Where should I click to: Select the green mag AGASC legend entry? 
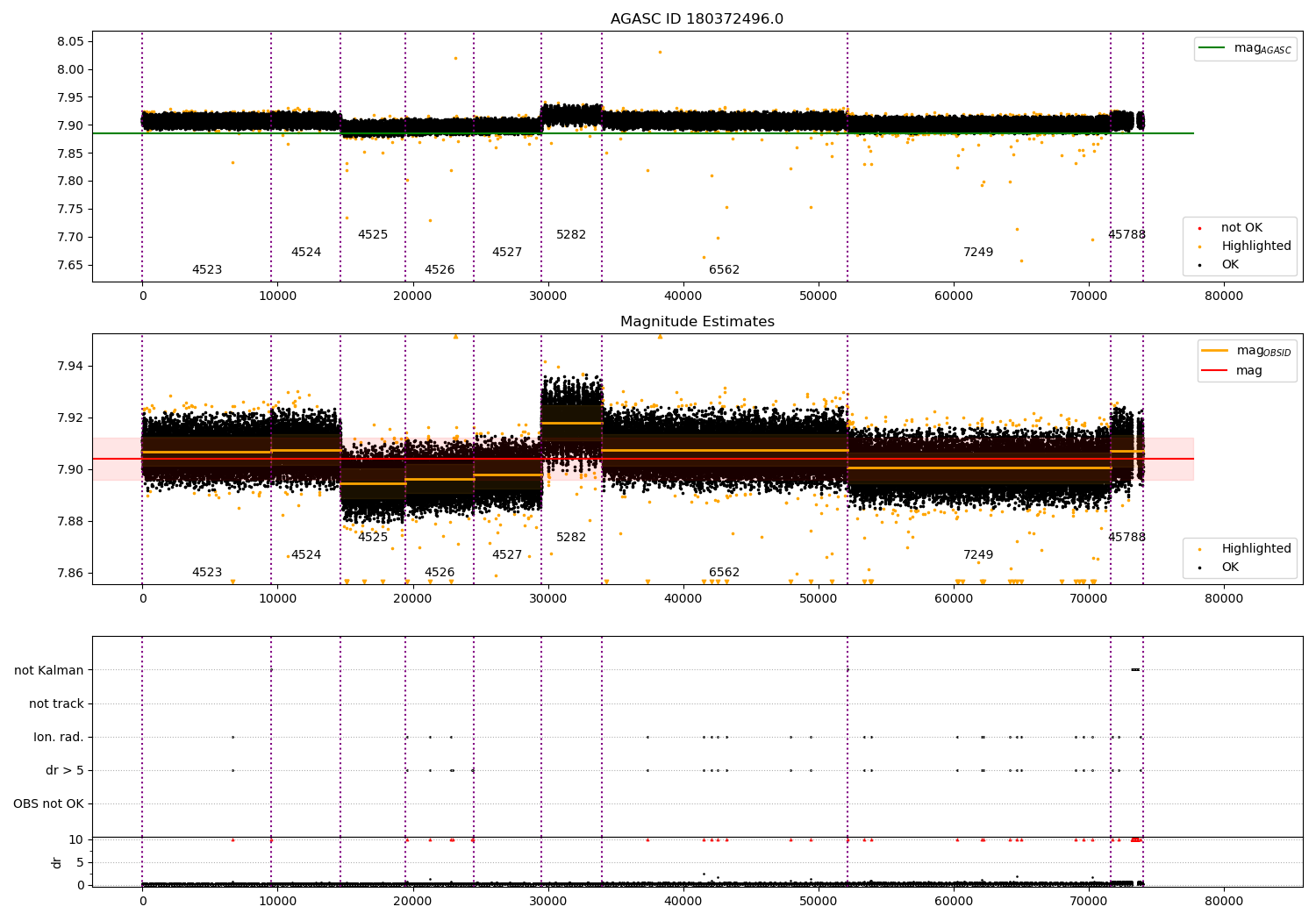coord(1245,48)
